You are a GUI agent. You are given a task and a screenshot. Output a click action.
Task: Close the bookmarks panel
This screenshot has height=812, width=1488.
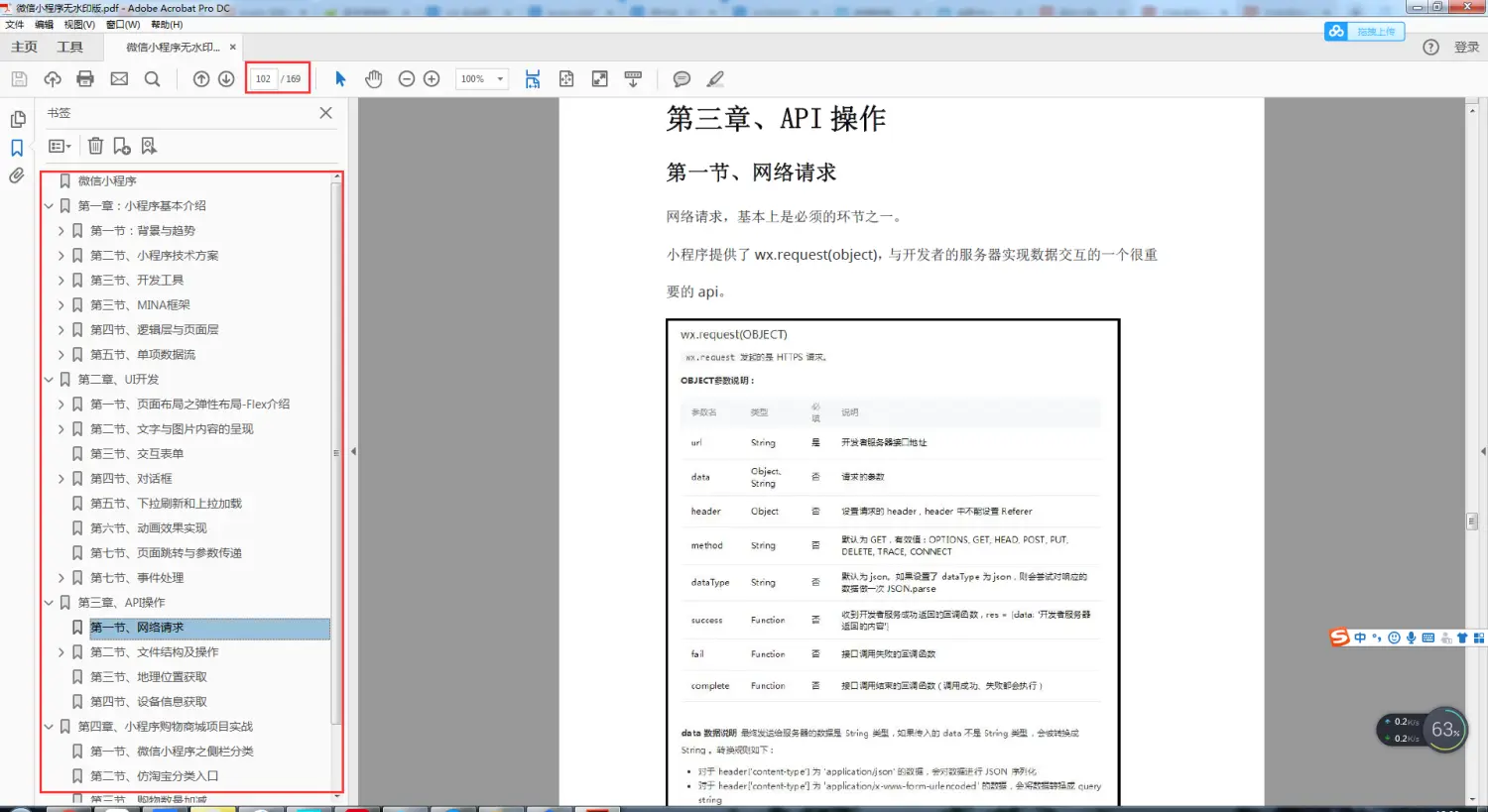click(325, 113)
